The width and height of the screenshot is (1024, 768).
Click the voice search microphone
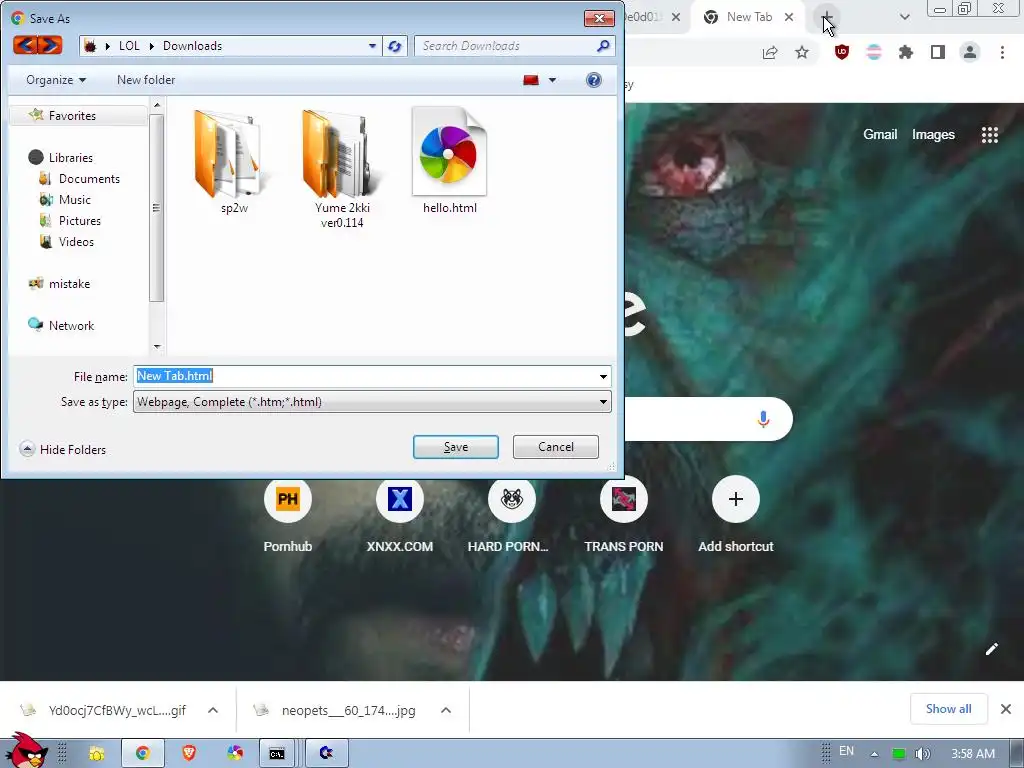[763, 419]
